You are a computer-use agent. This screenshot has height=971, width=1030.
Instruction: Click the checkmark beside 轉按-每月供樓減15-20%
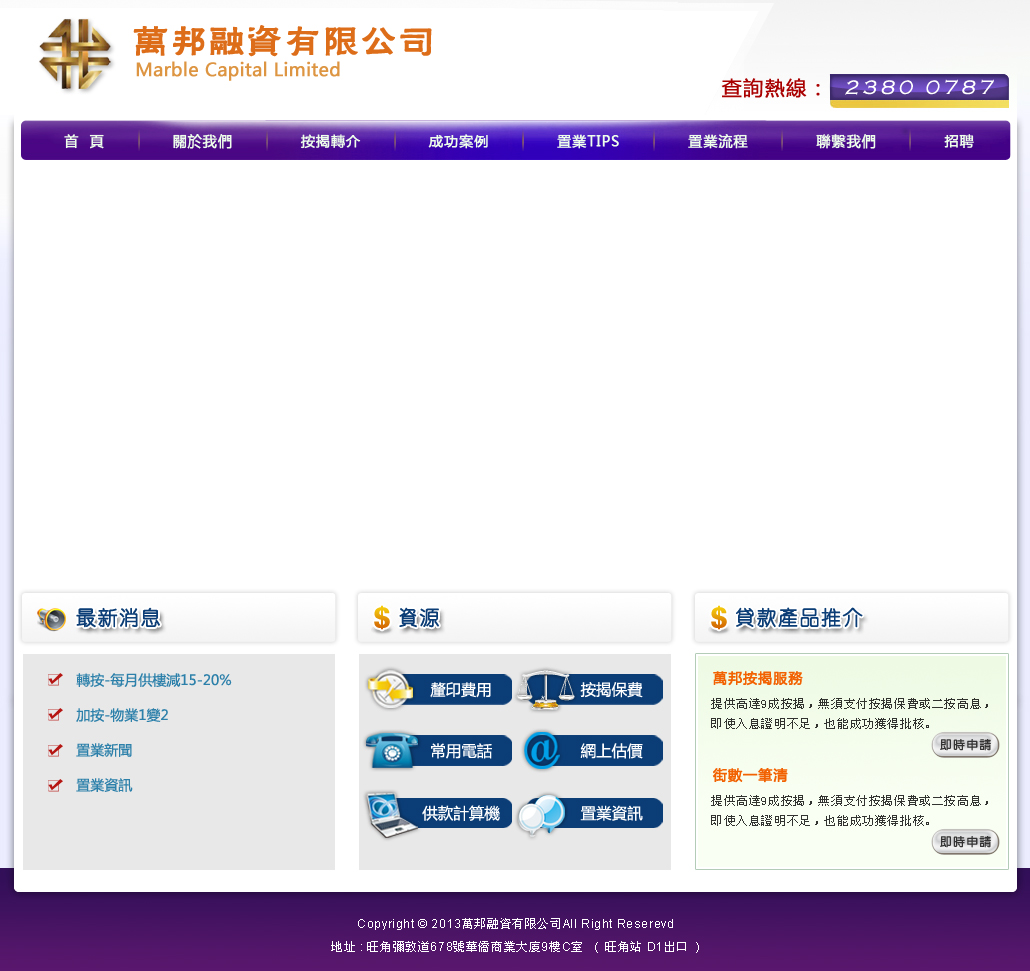tap(55, 680)
